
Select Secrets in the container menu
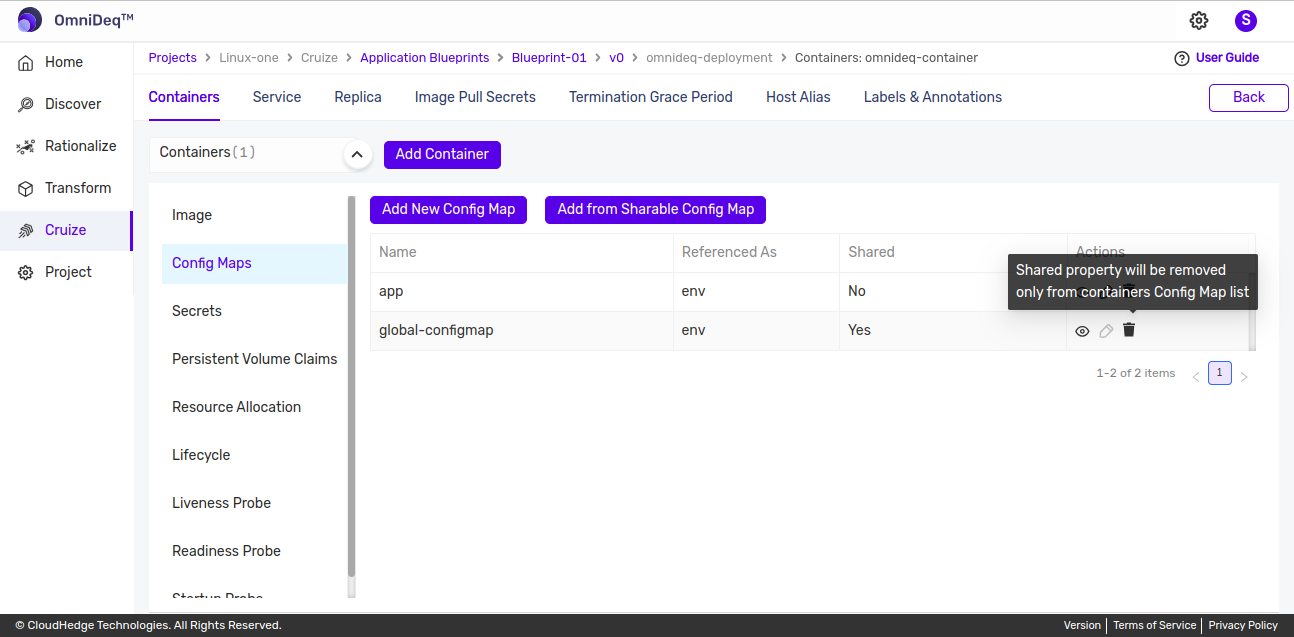254,311
